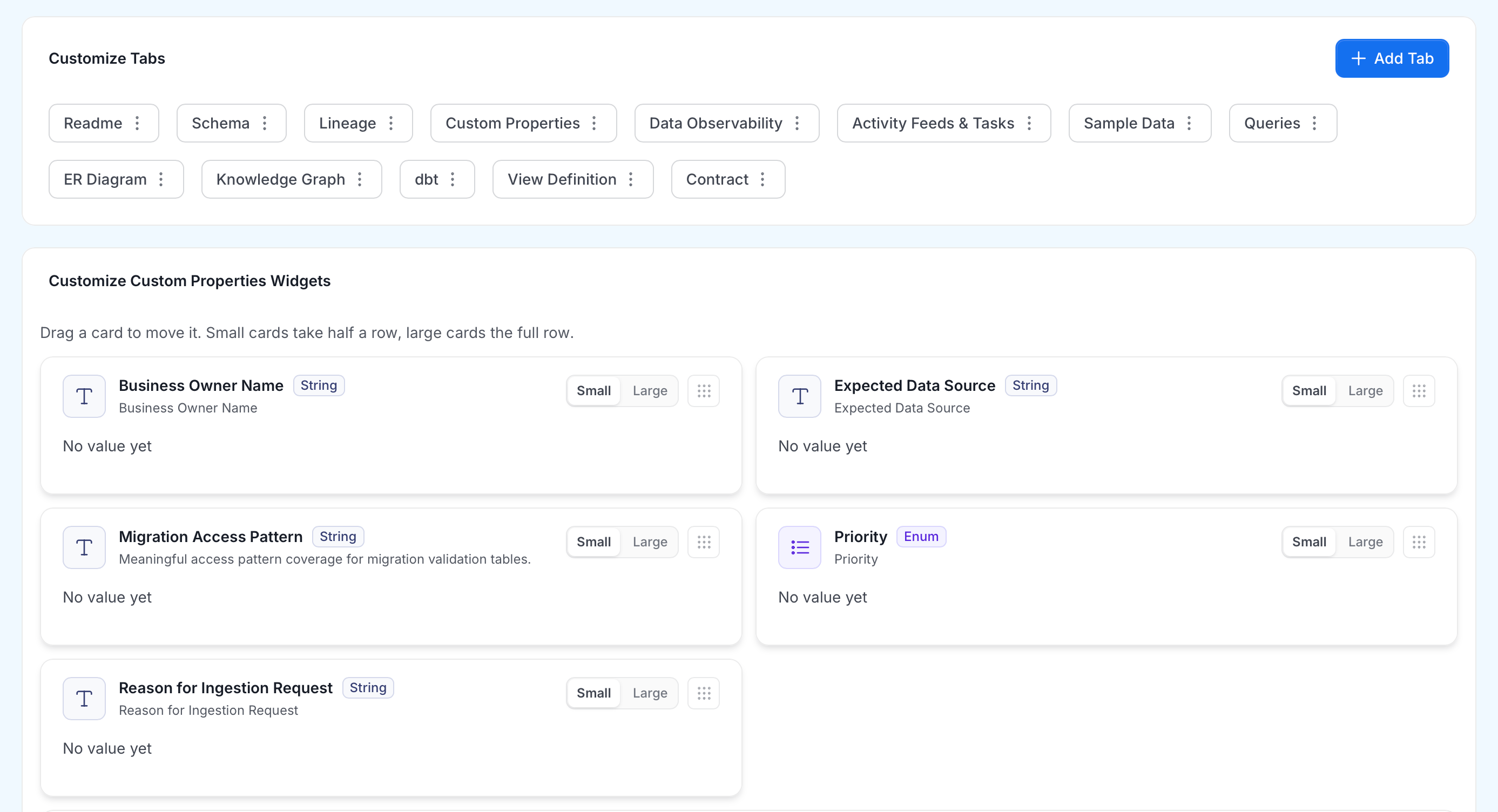
Task: Open the Knowledge Graph tab kebab menu
Action: (x=360, y=180)
